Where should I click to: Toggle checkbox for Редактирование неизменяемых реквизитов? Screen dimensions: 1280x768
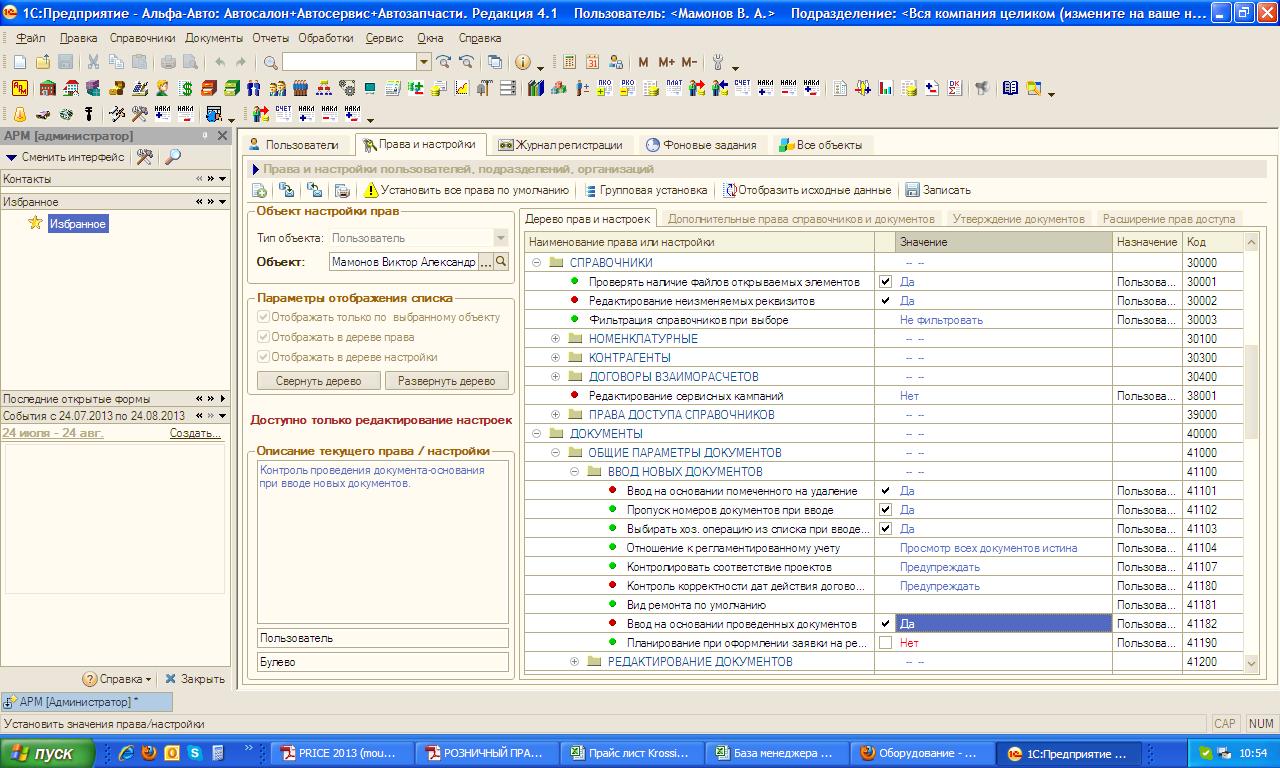885,301
